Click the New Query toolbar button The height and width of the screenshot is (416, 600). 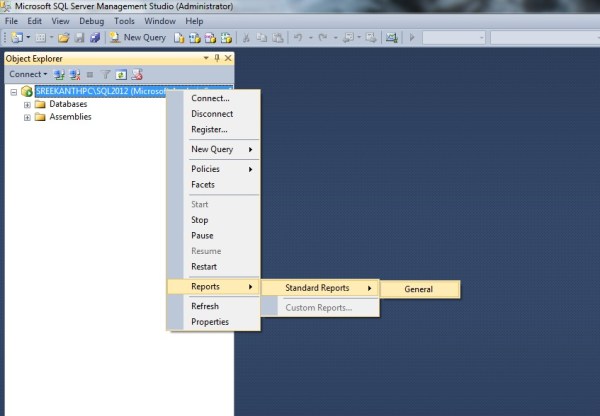point(138,37)
